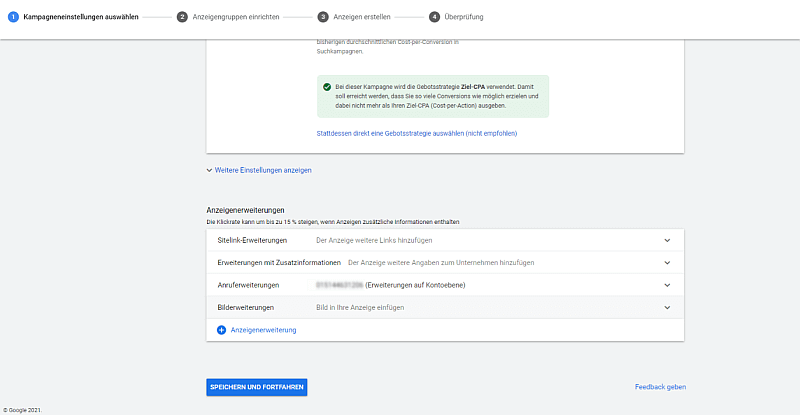Click Anzeigenerweiterung add link
This screenshot has height=415, width=800.
pos(263,330)
